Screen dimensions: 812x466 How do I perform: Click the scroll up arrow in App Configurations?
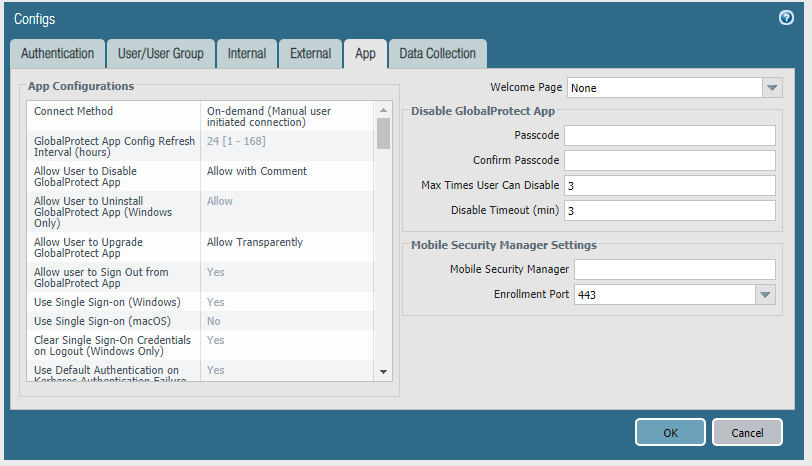383,110
